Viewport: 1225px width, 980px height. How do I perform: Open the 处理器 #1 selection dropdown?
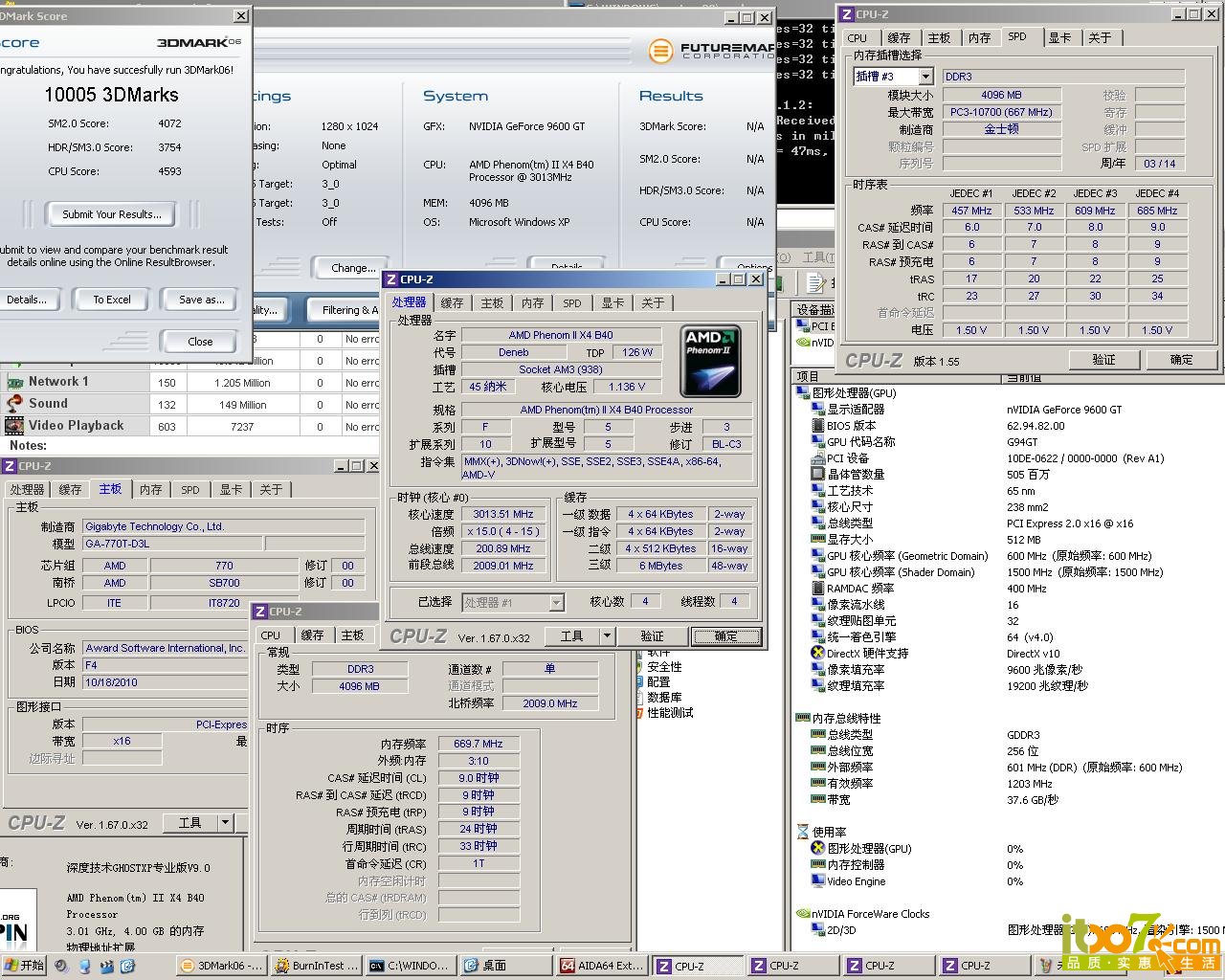click(x=556, y=602)
